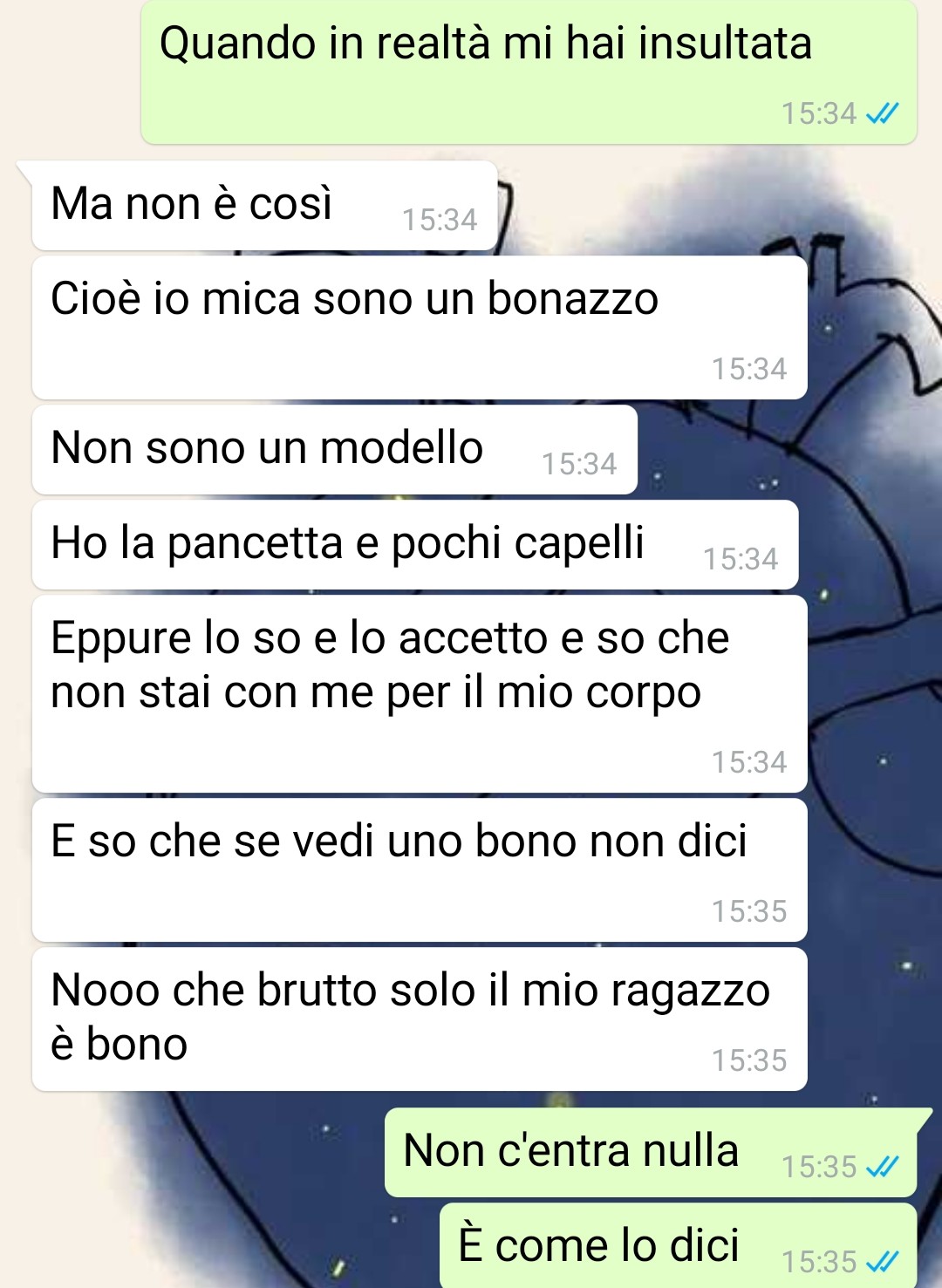Tap the 15:34 timestamp of 'Non sono un modello'
The width and height of the screenshot is (942, 1288).
coord(579,464)
